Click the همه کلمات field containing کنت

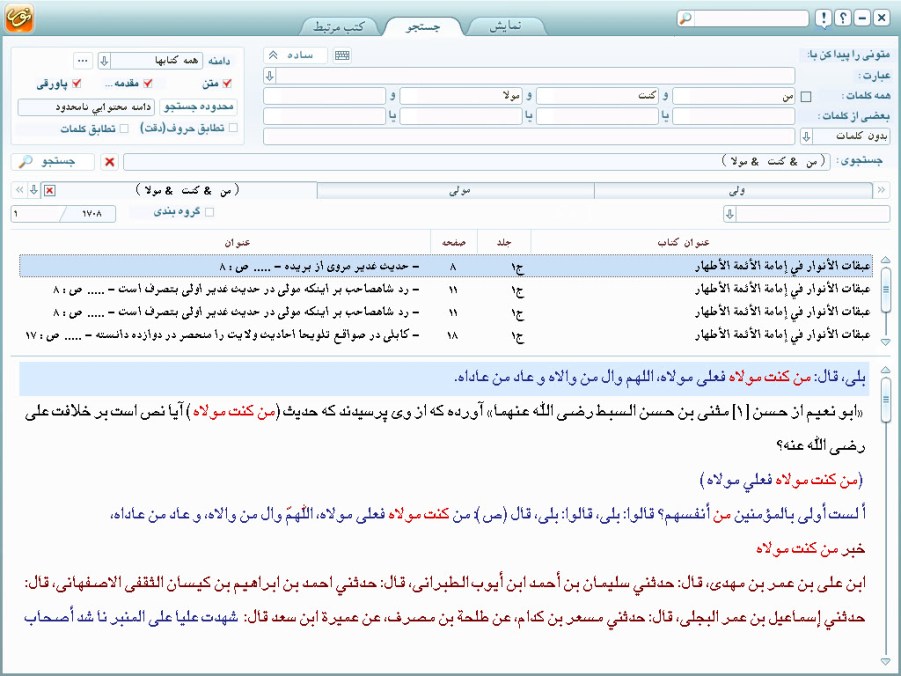pyautogui.click(x=598, y=96)
